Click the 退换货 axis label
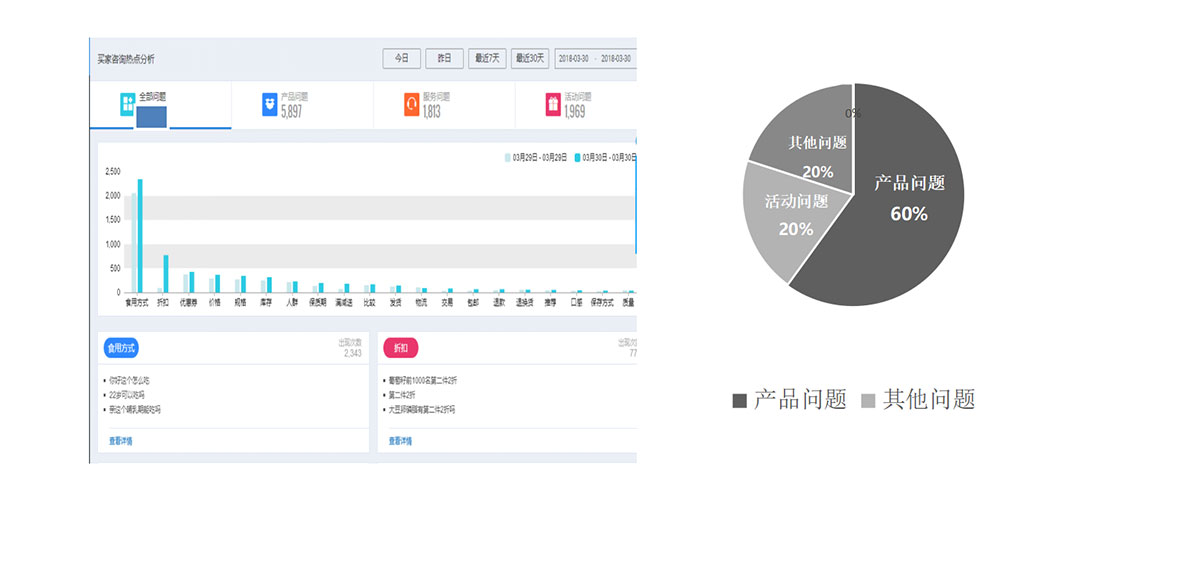Viewport: 1202px width, 578px height. [x=525, y=301]
